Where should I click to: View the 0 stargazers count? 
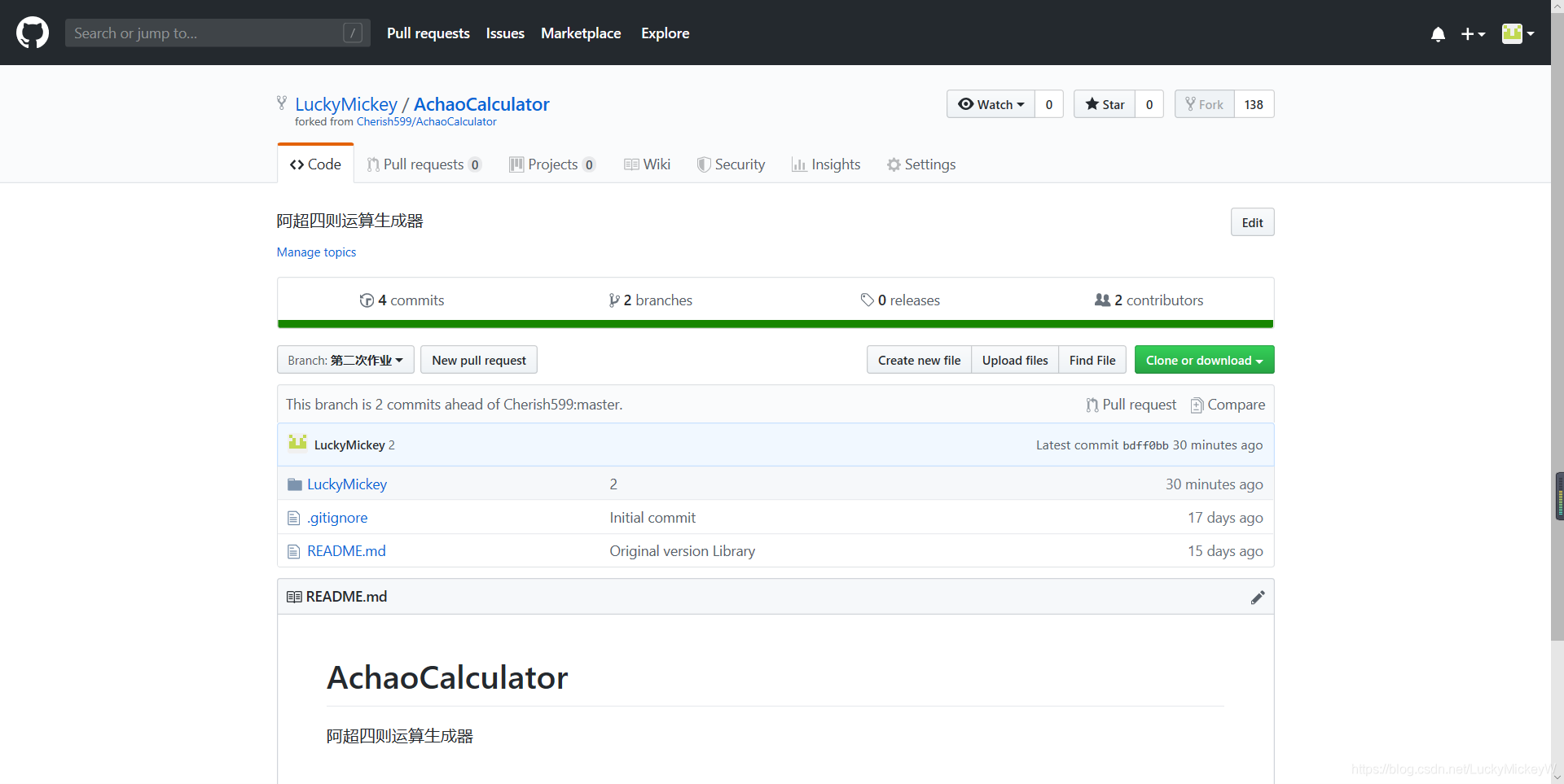1149,104
